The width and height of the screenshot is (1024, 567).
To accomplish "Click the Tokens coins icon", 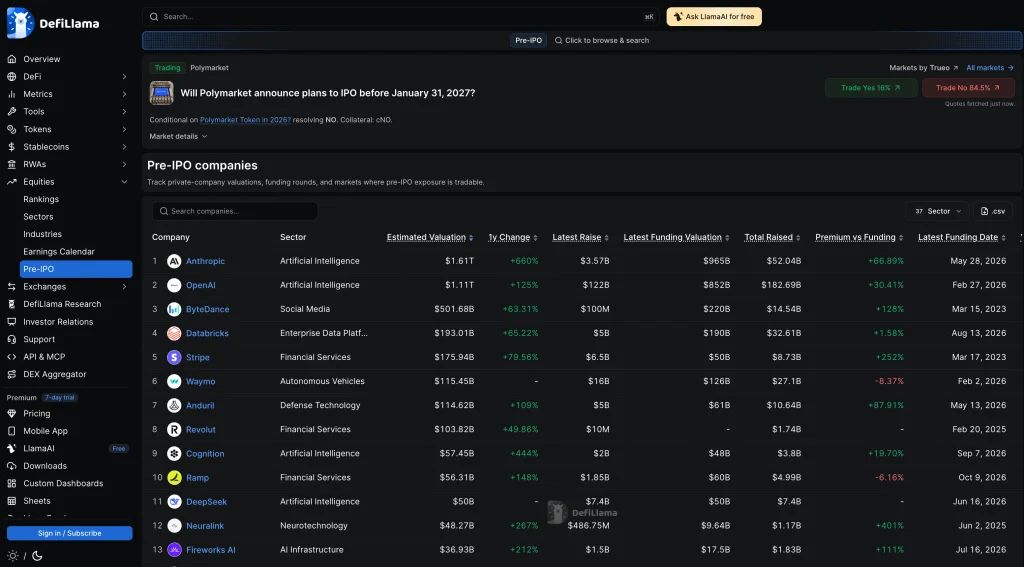I will point(12,129).
